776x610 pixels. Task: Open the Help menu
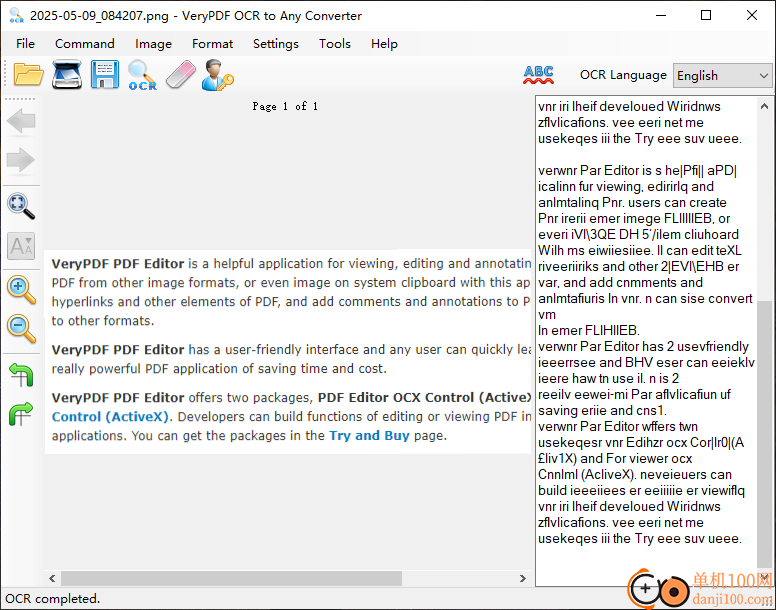tap(384, 44)
